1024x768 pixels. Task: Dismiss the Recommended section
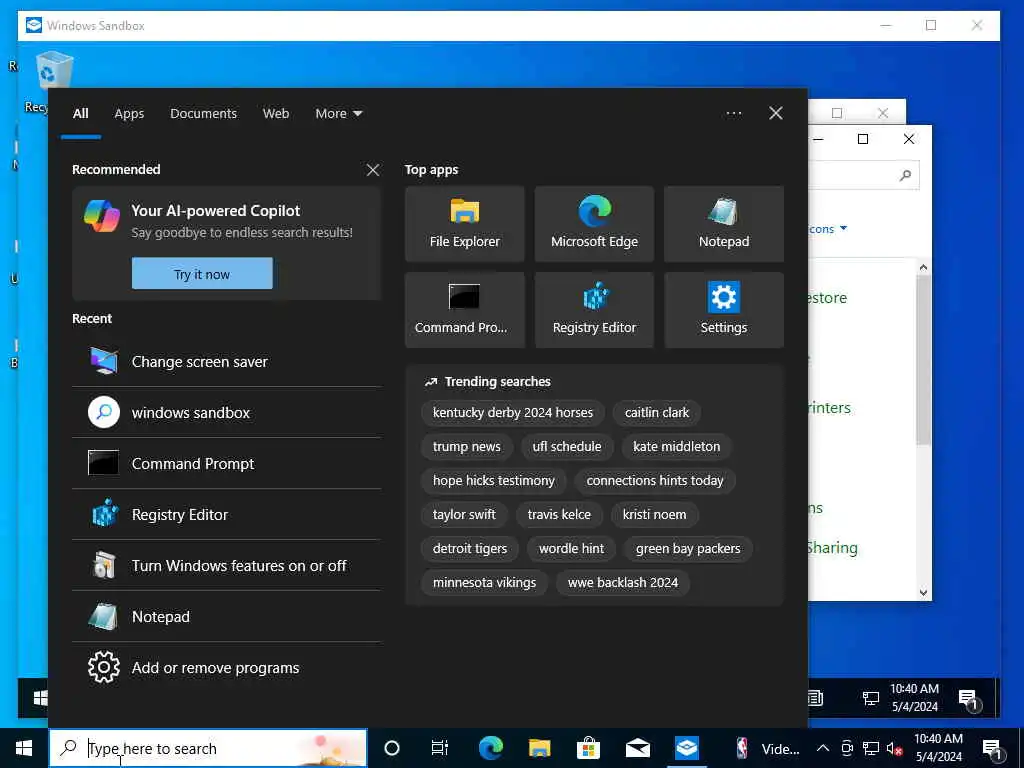(373, 170)
